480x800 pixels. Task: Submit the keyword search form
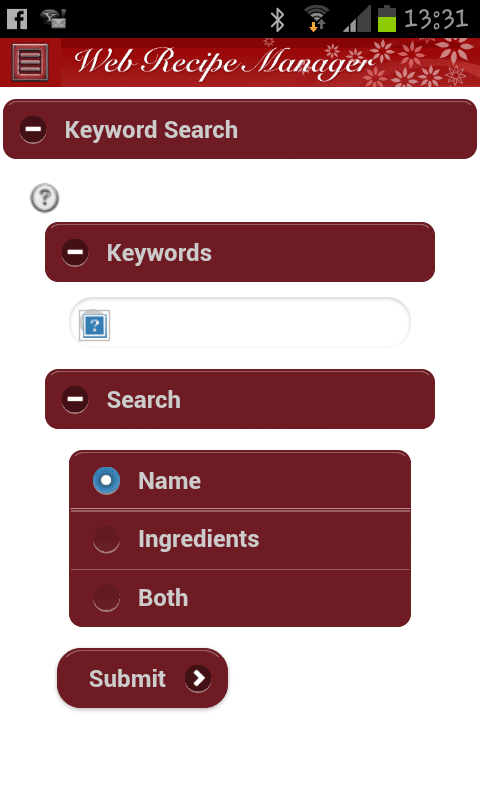tap(142, 679)
